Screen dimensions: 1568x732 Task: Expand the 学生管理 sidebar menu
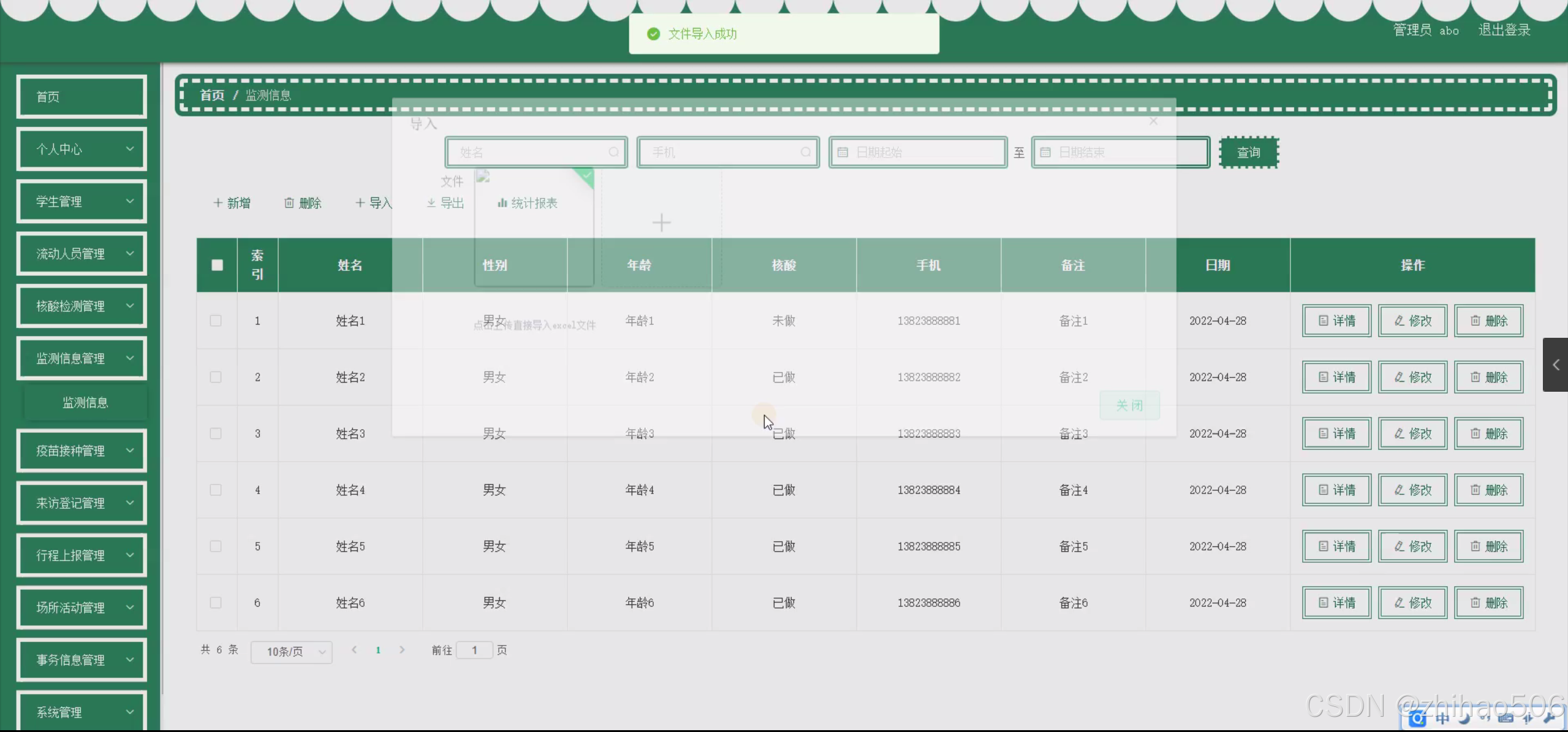pos(81,201)
